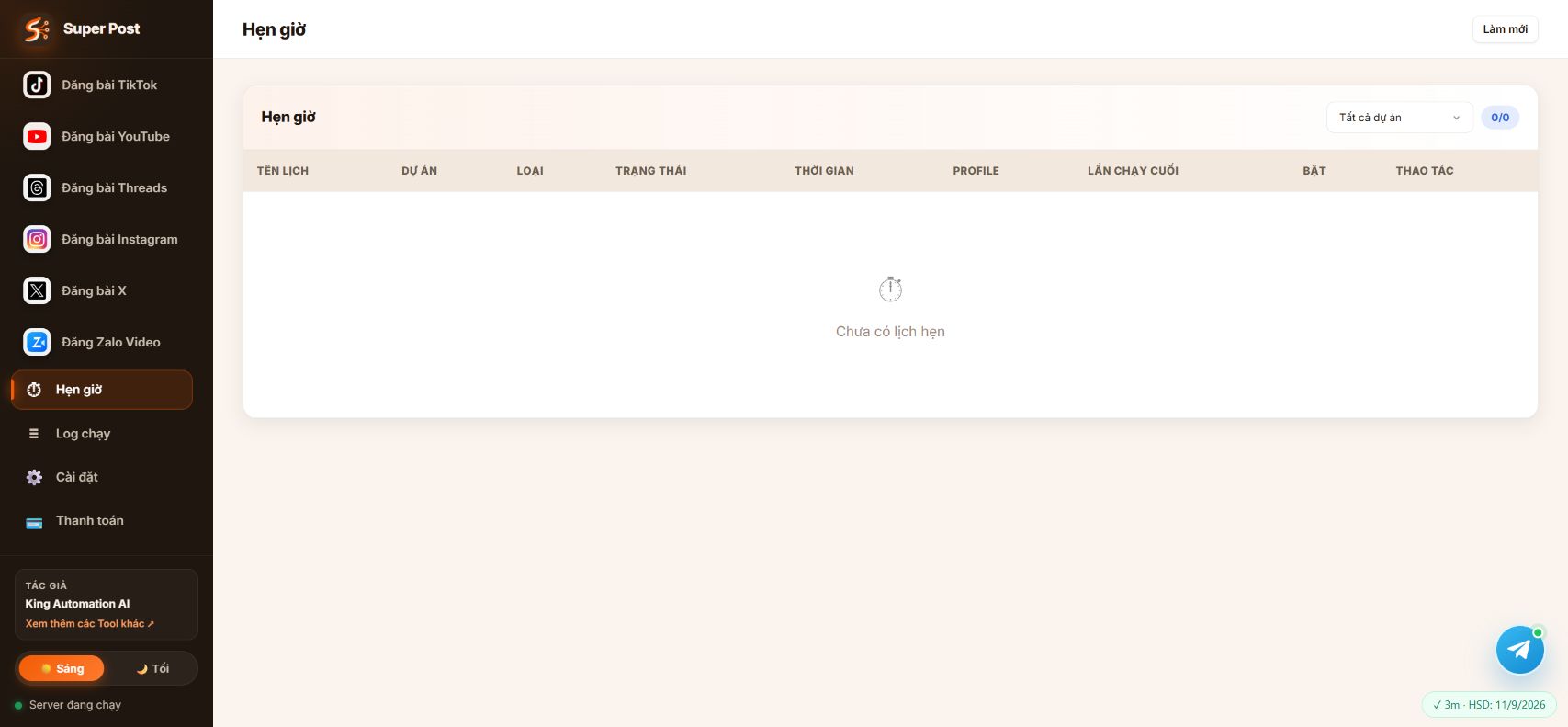Open the X posting icon
This screenshot has width=1568, height=727.
point(37,290)
